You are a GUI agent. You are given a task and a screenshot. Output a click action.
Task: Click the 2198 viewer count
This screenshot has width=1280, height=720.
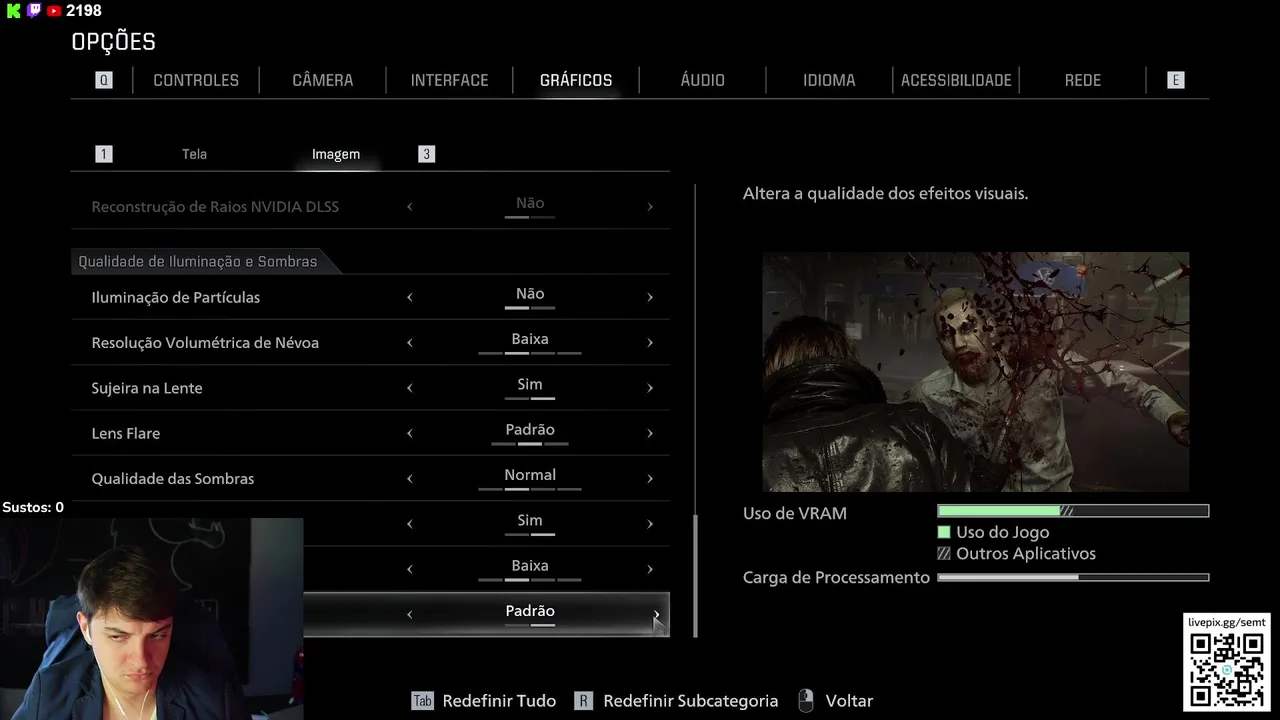pos(84,10)
